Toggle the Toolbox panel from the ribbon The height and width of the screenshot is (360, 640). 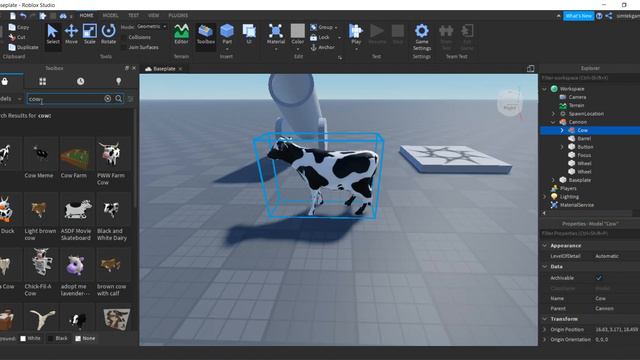tap(206, 35)
